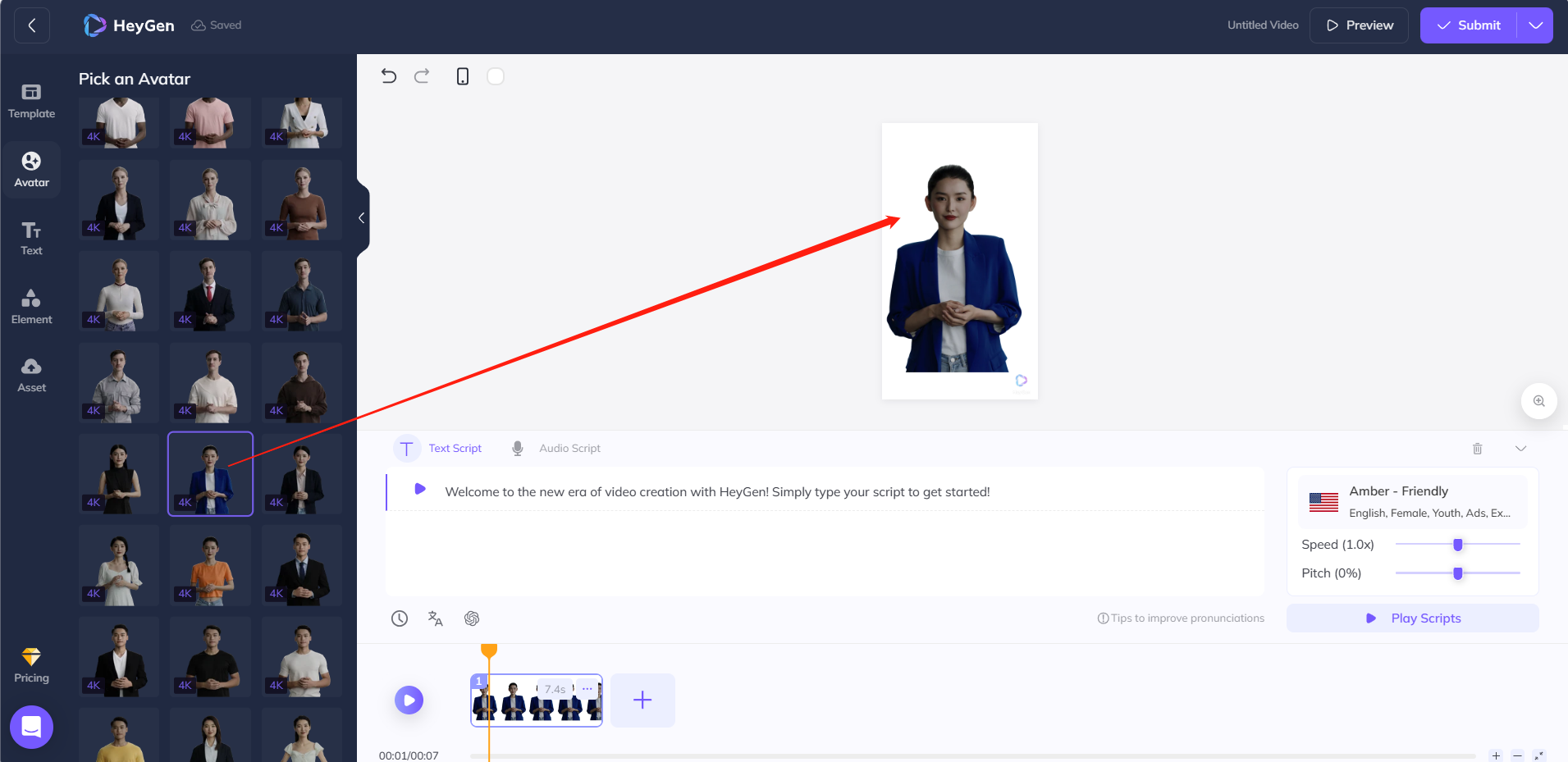Viewport: 1568px width, 762px height.
Task: Delete the script with the trash icon
Action: (1477, 449)
